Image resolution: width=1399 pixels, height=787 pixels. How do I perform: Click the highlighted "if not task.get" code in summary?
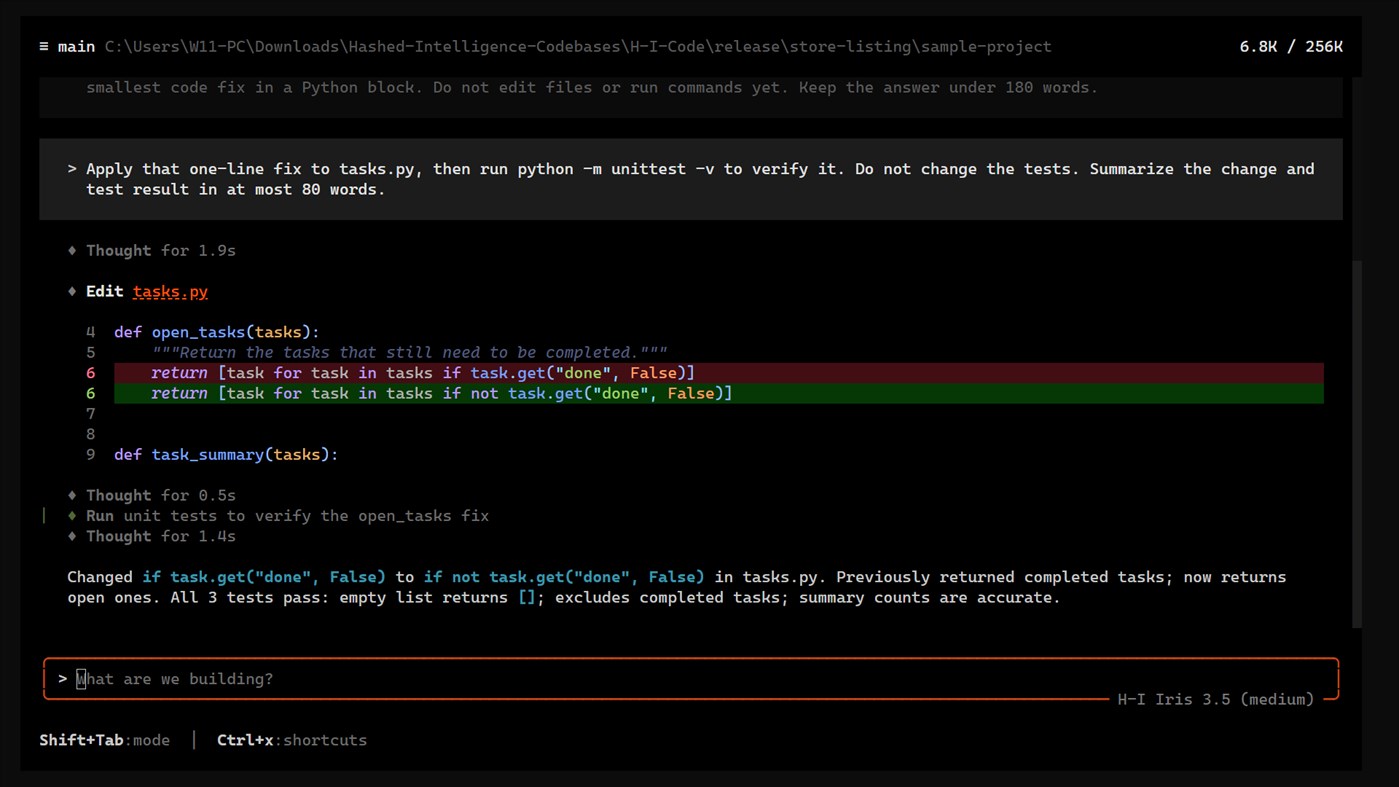(x=563, y=577)
